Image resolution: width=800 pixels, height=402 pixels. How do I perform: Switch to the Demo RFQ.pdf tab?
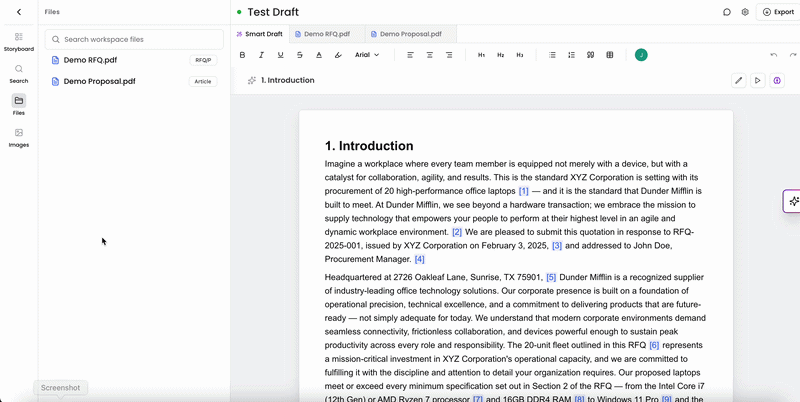pyautogui.click(x=327, y=34)
